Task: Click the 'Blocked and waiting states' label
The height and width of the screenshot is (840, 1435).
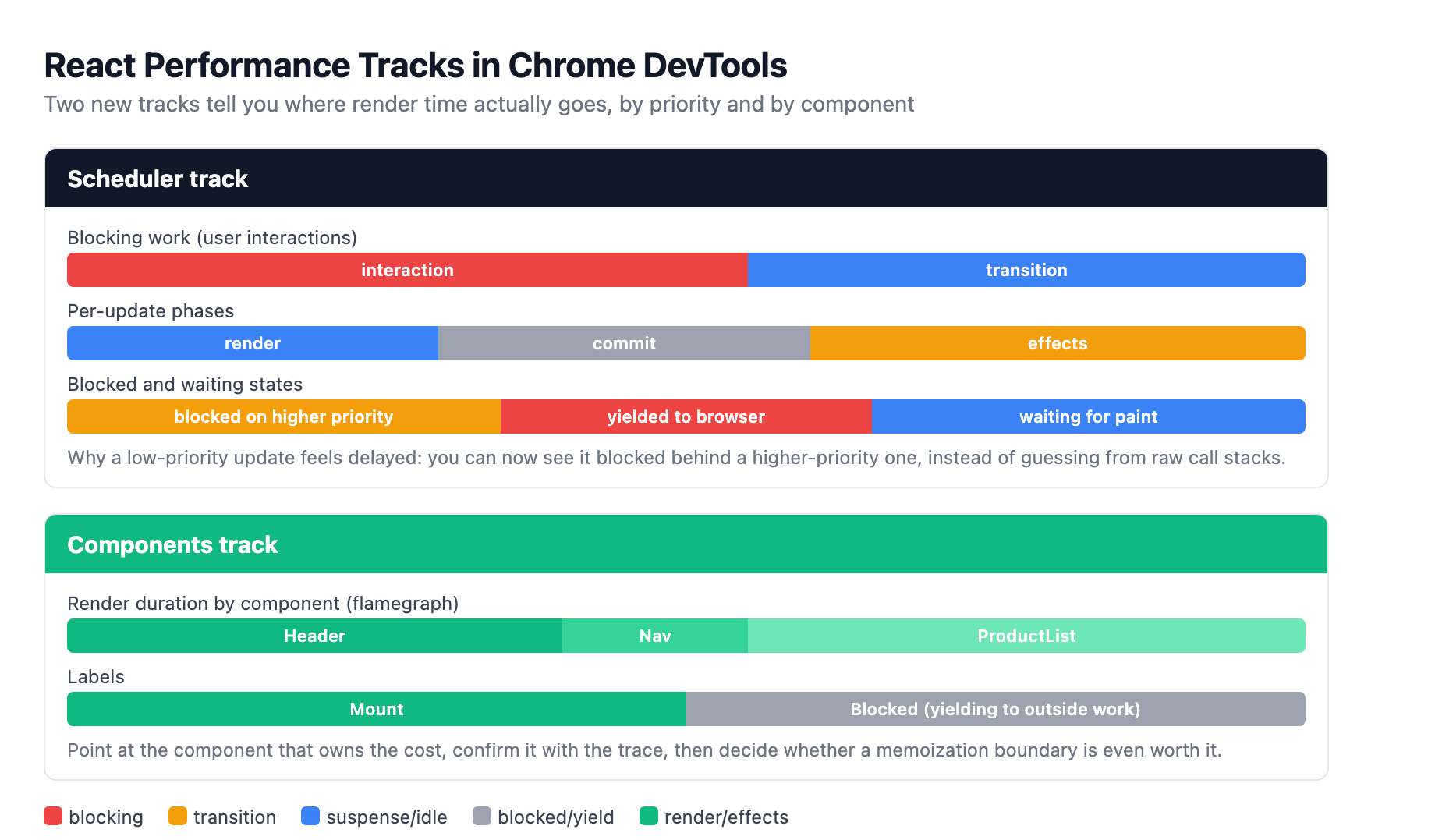Action: pyautogui.click(x=185, y=385)
